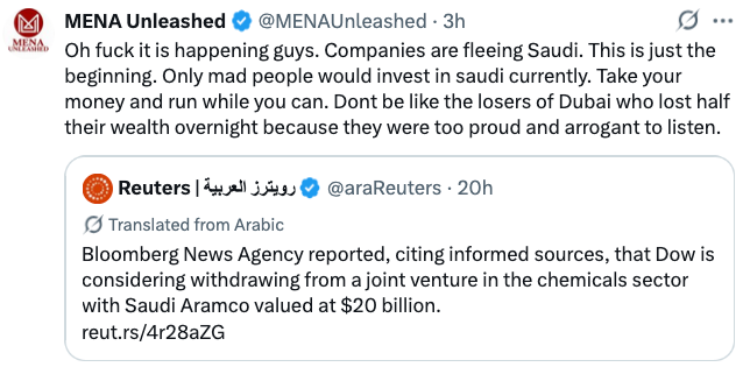Click the translation icon beside 'Translated from Arabic'
Viewport: 750px width, 374px height.
pyautogui.click(x=93, y=224)
